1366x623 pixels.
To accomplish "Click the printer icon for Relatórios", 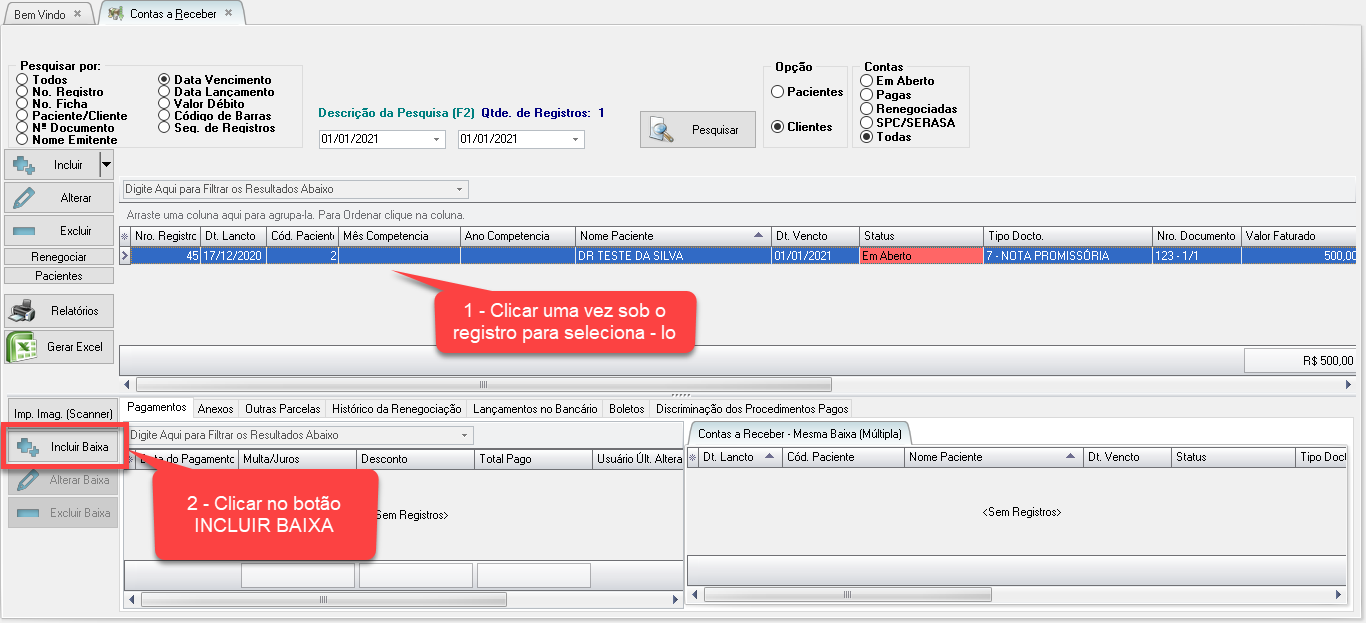I will [x=23, y=311].
